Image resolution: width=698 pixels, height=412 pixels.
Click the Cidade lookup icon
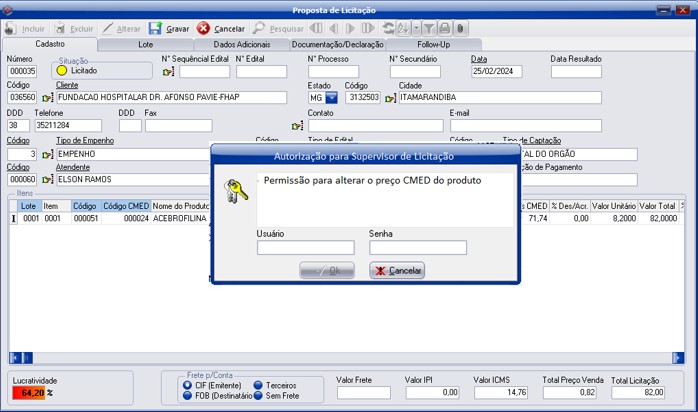[x=390, y=98]
